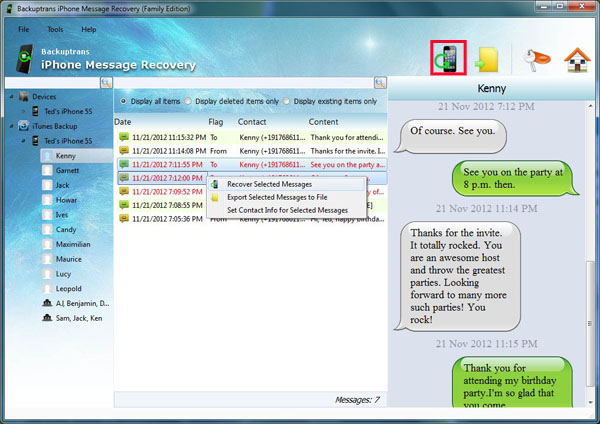Choose Set Contact Info for Selected Messages
Image resolution: width=600 pixels, height=424 pixels.
[286, 210]
